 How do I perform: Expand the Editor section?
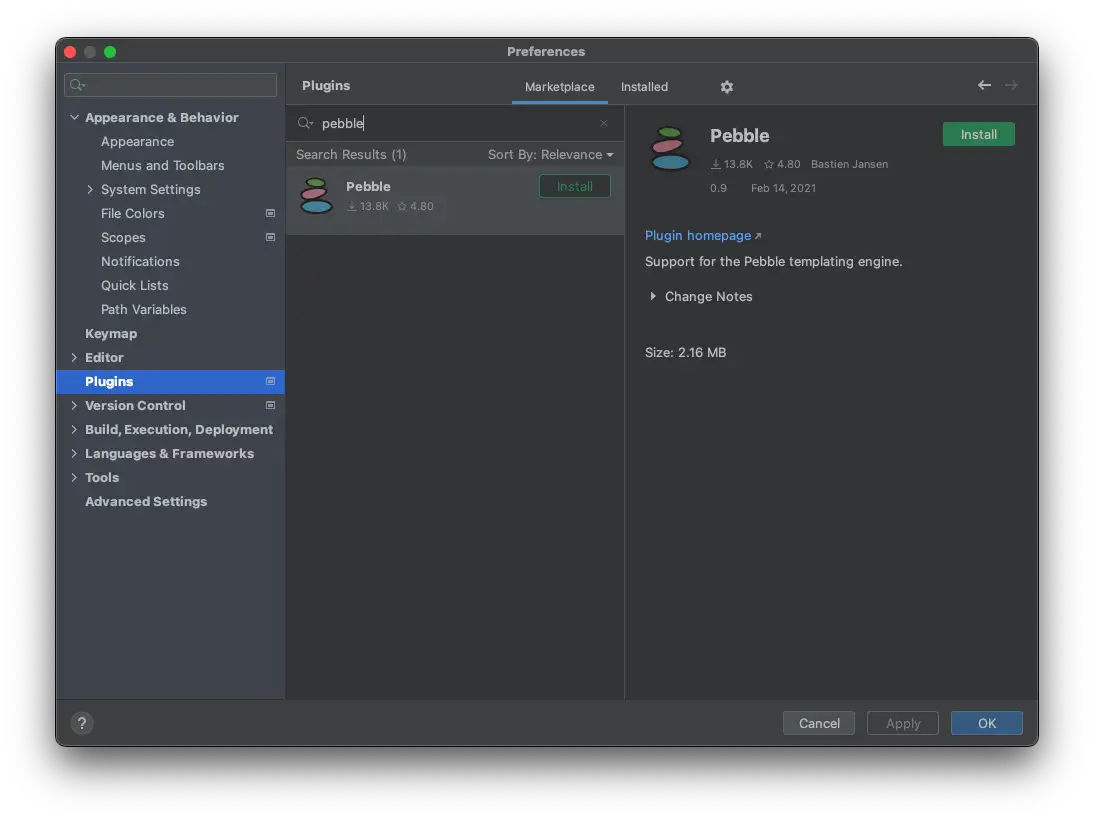(74, 357)
